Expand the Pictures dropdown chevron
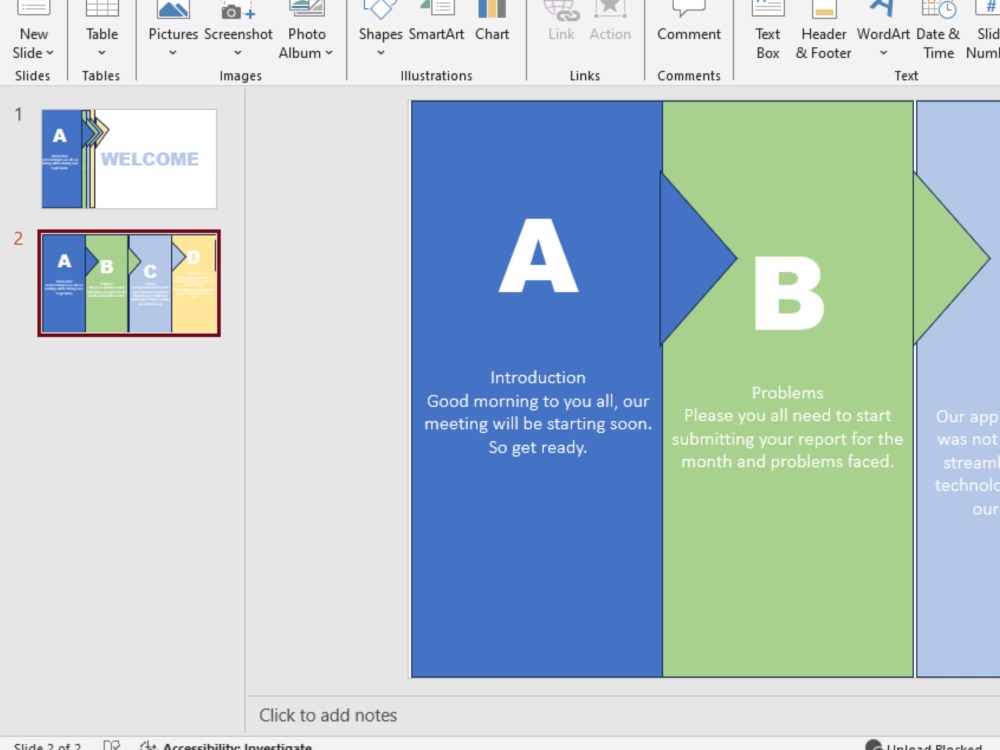Screen dimensions: 1000x750 pos(173,53)
